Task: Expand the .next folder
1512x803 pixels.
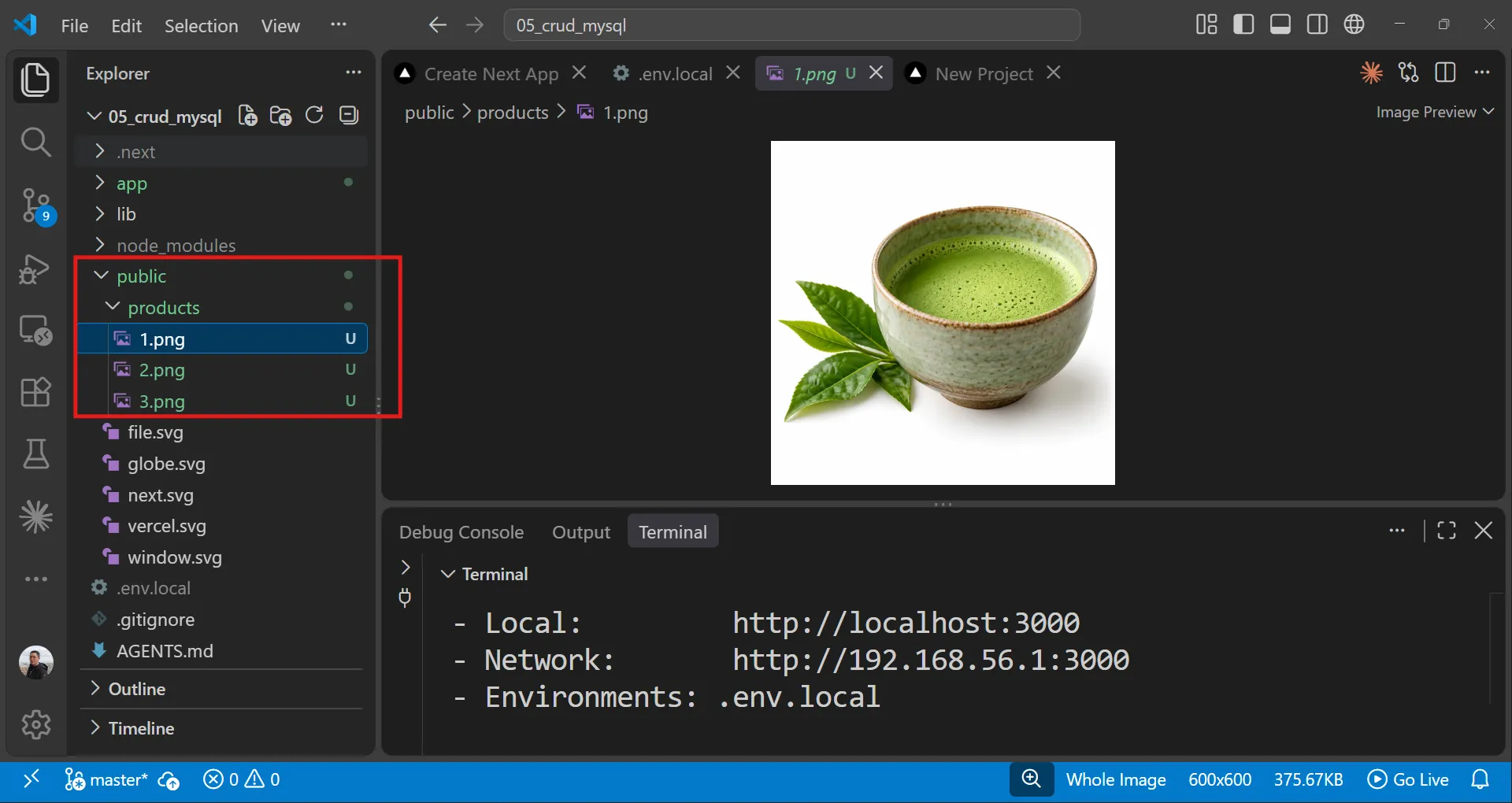Action: pyautogui.click(x=222, y=152)
